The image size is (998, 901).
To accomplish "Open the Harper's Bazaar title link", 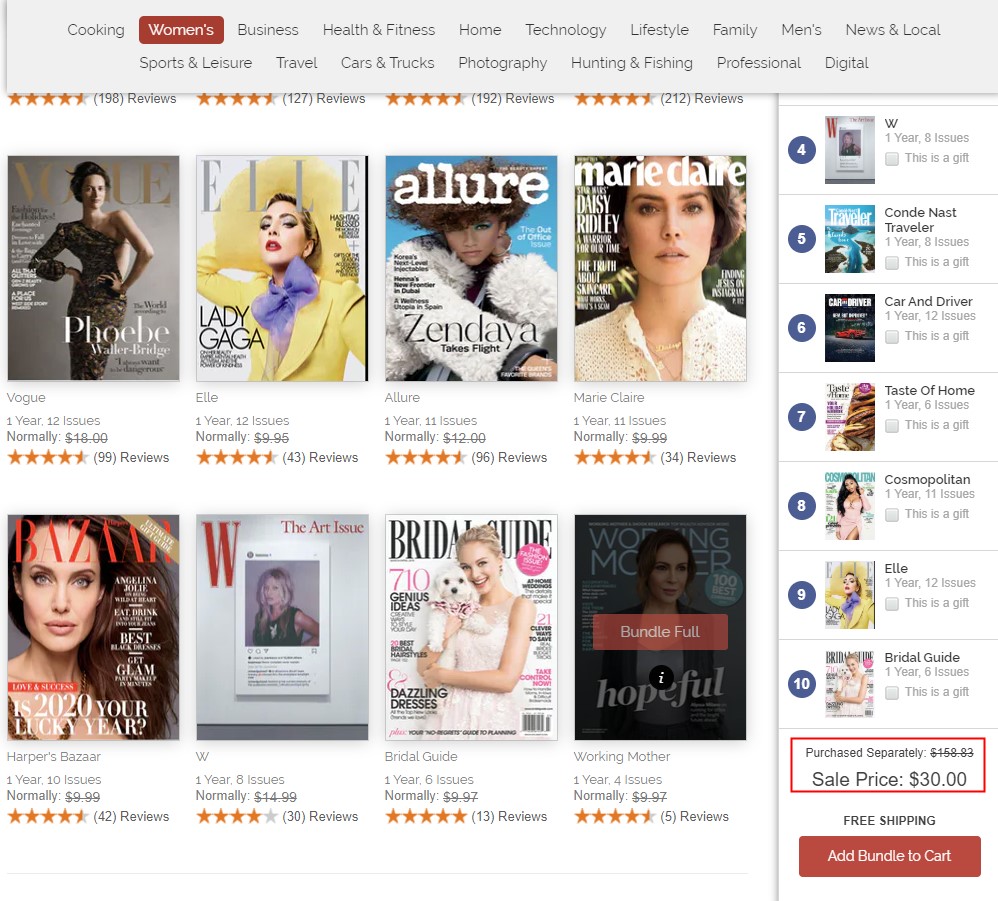I will [53, 757].
